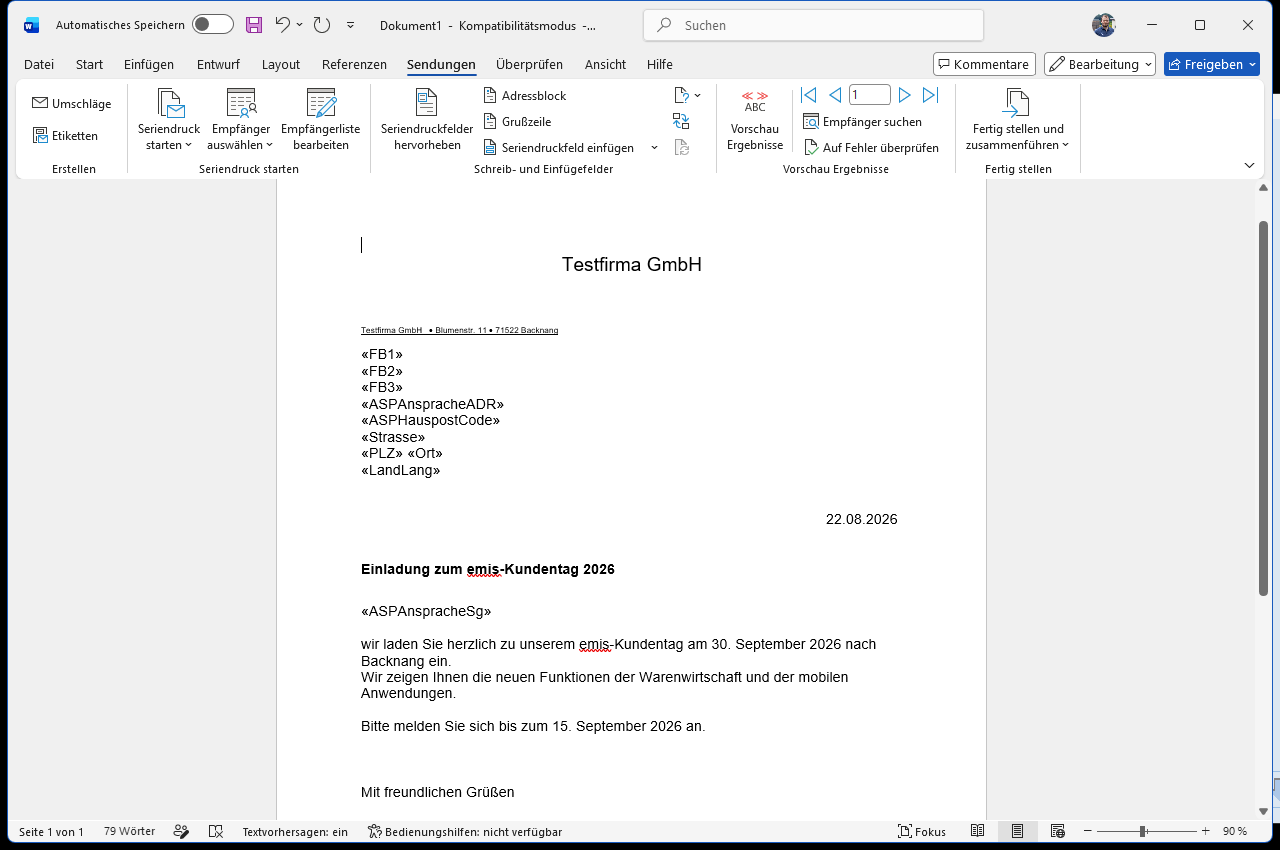Enable Fokus mode
This screenshot has width=1280, height=850.
pyautogui.click(x=922, y=832)
